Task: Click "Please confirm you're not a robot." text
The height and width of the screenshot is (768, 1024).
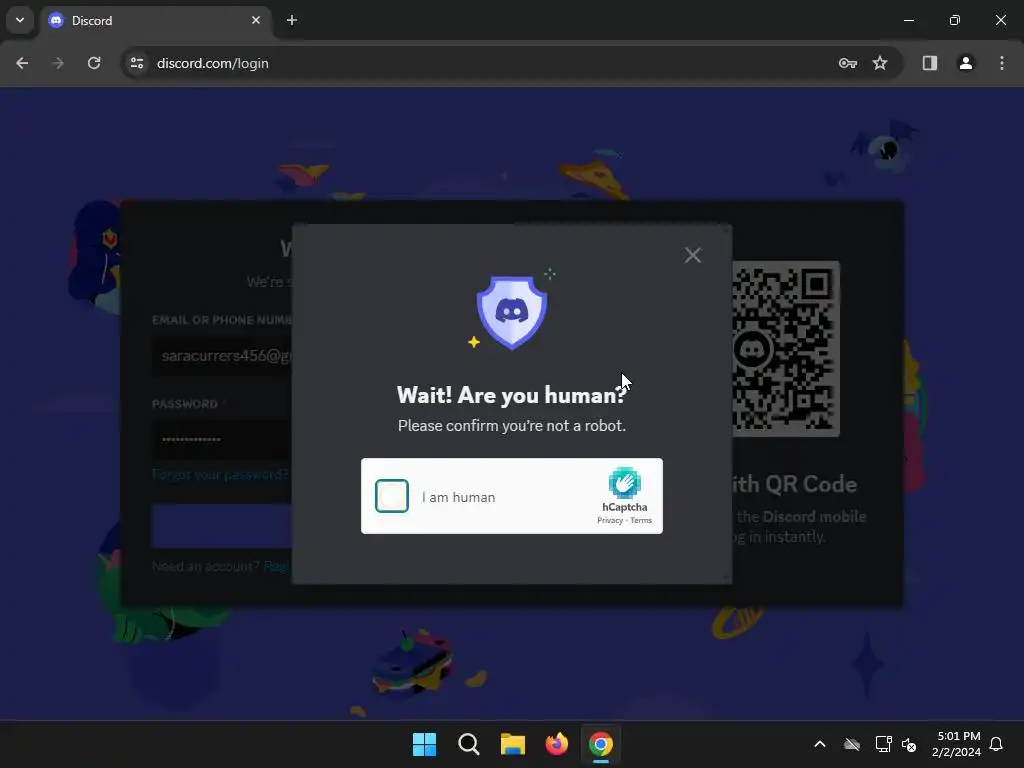Action: [512, 426]
